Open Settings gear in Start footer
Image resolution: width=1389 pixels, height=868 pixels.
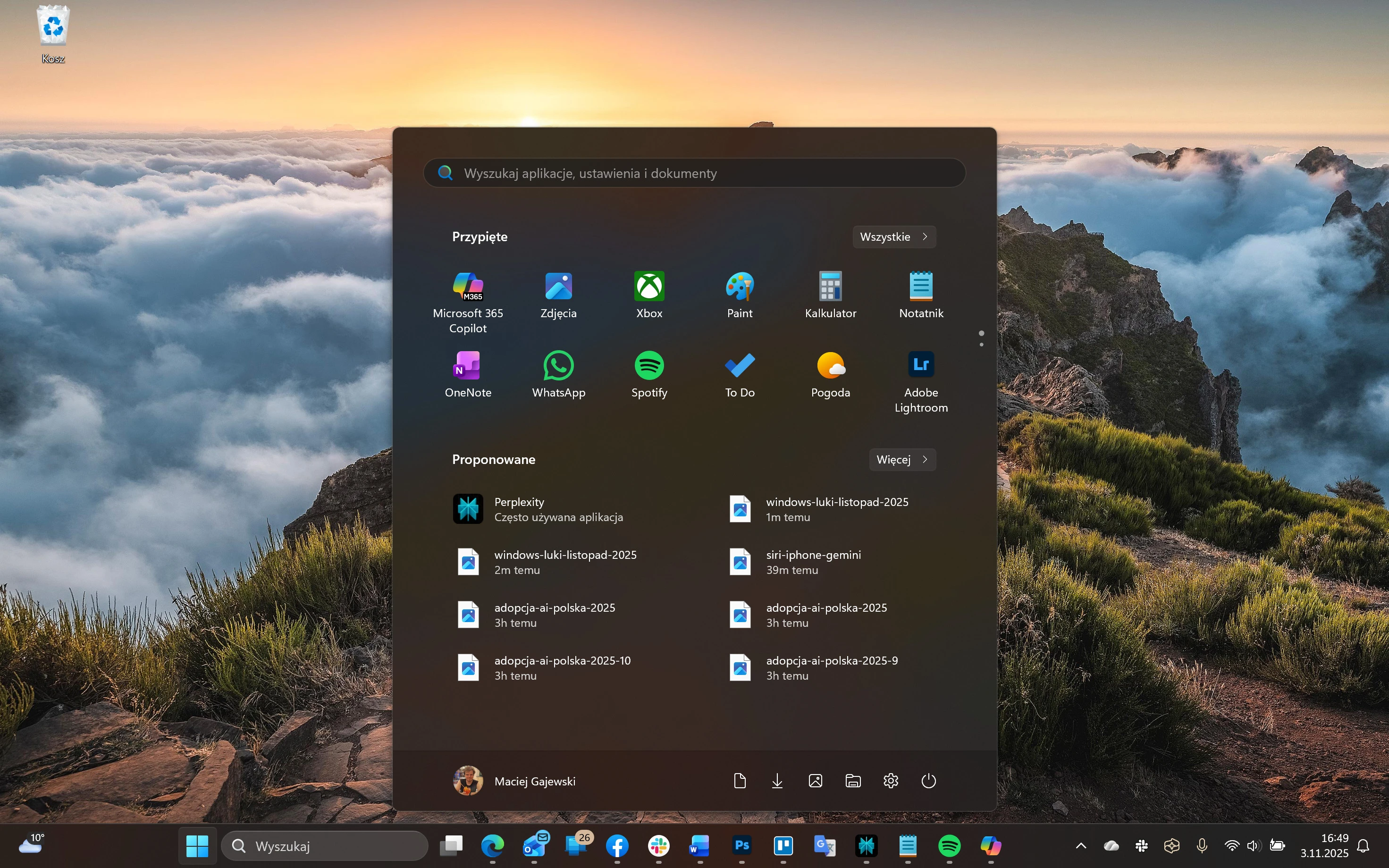[x=890, y=781]
